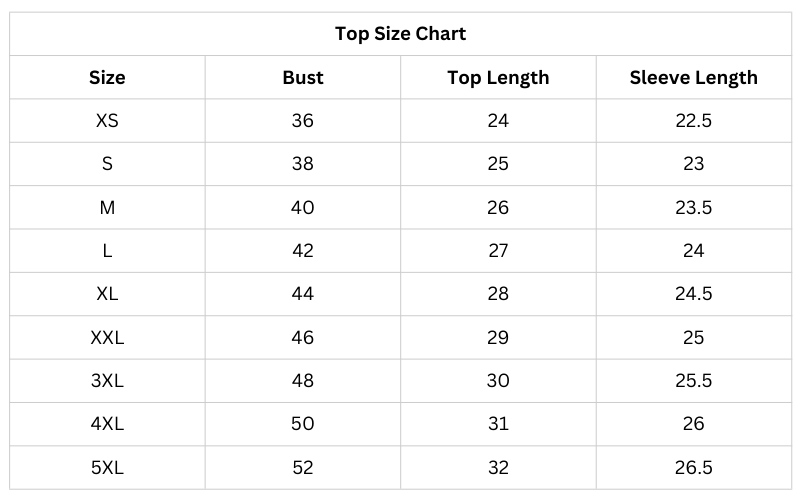Screen dimensions: 800x500
Task: Select the XS size cell
Action: (107, 121)
